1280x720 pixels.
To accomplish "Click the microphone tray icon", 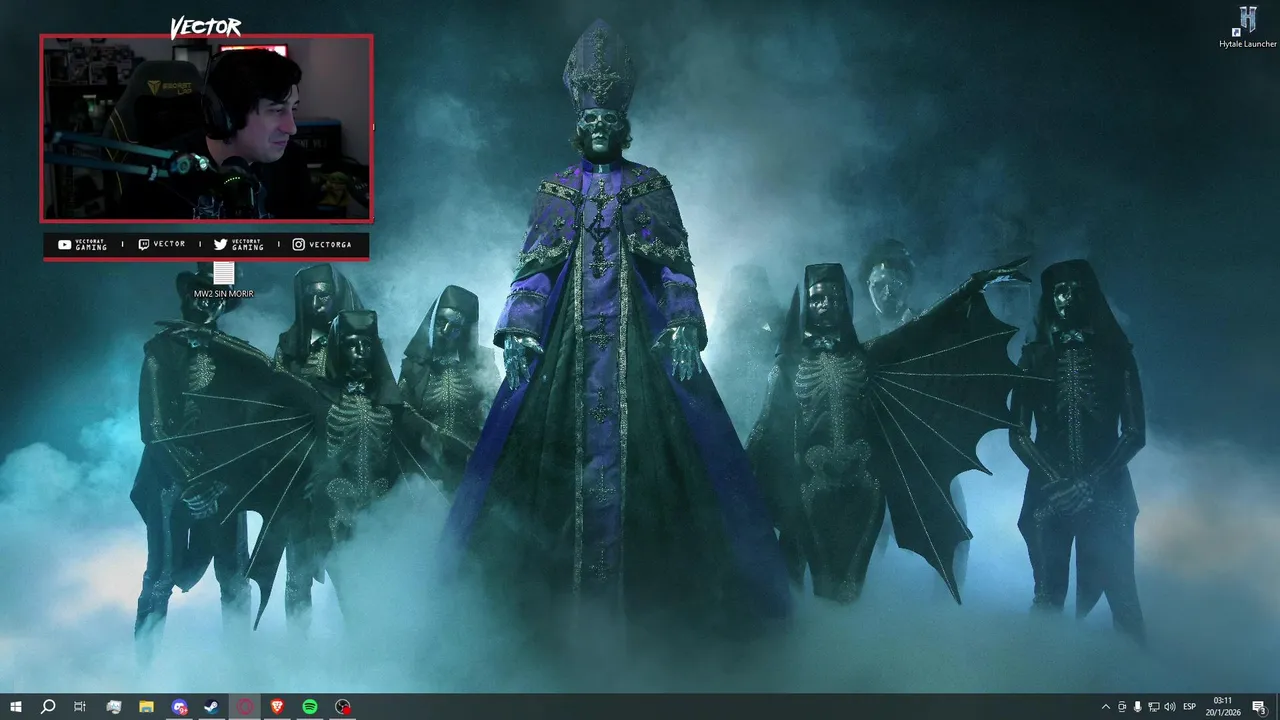I will tap(1138, 707).
